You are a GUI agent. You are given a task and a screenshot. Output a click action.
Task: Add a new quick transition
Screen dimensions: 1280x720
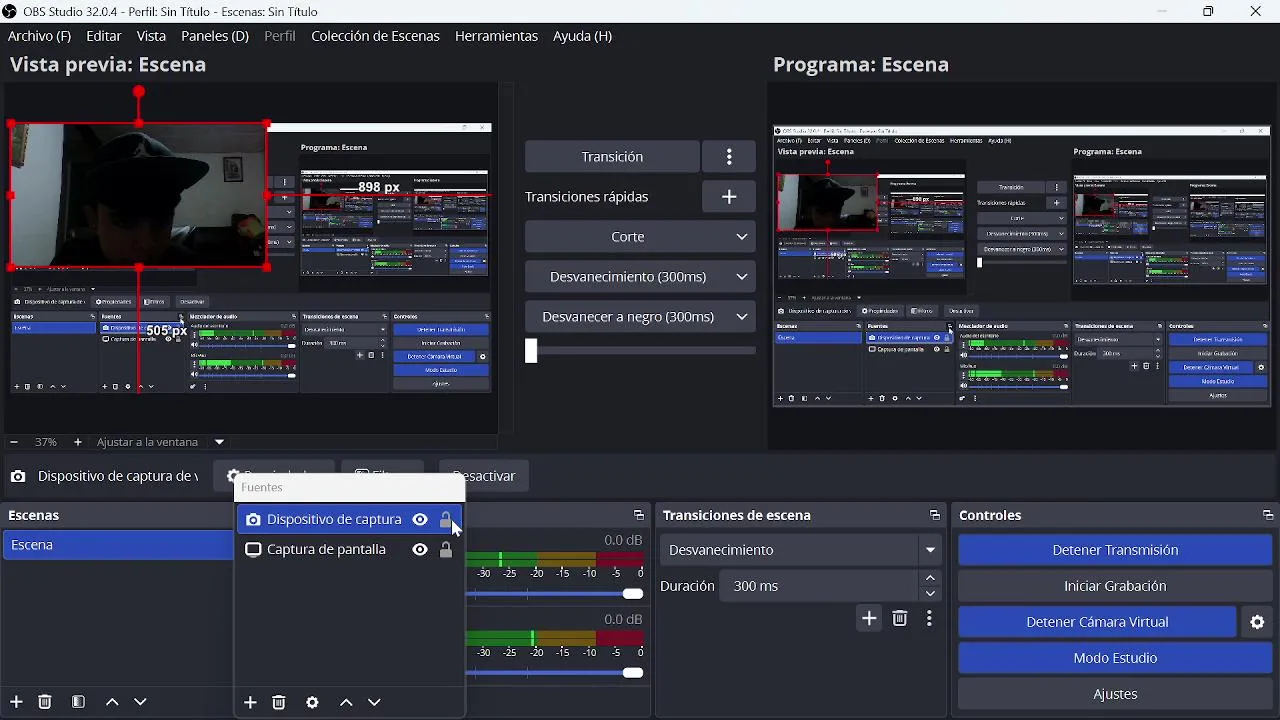tap(729, 197)
